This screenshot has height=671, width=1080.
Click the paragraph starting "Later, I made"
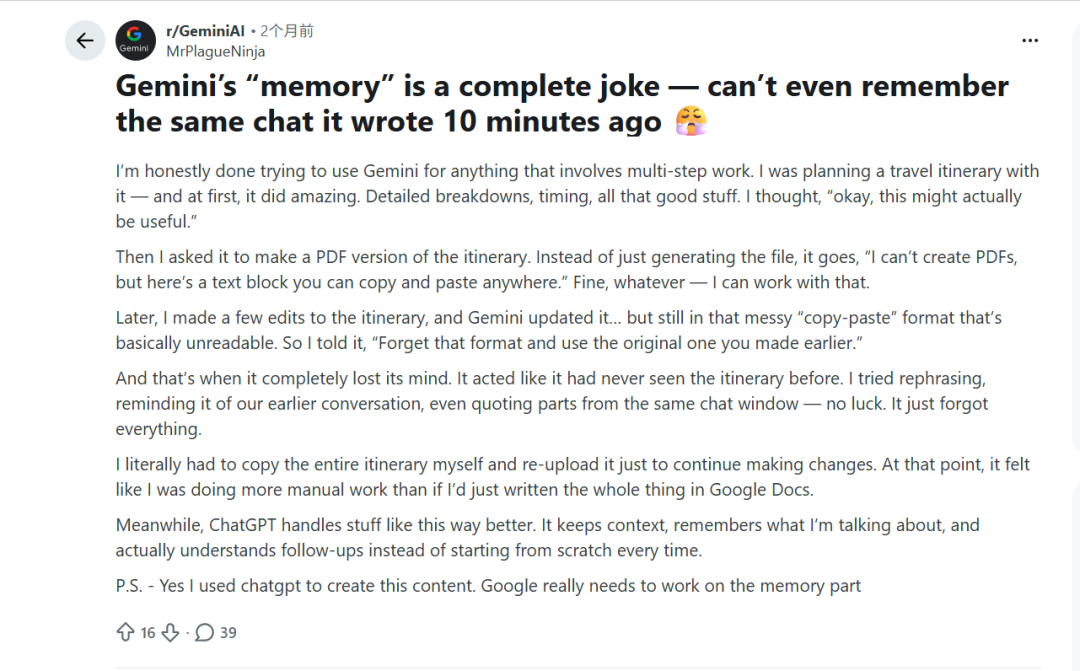click(558, 331)
